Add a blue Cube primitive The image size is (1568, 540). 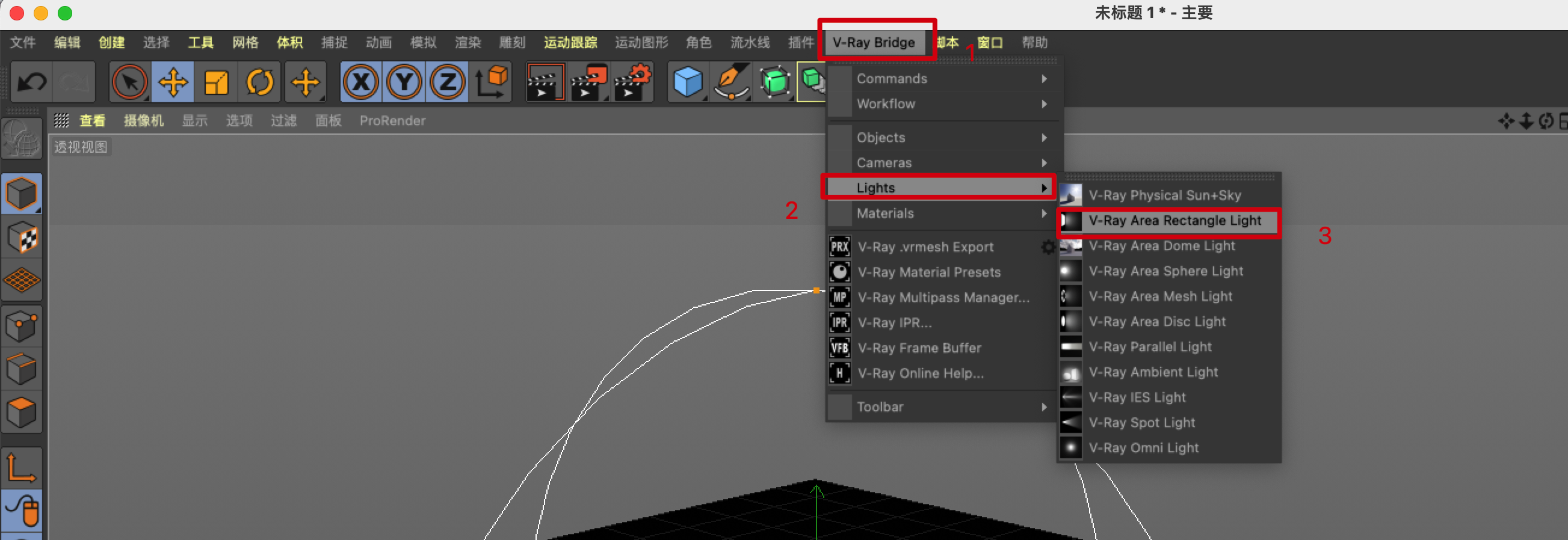[688, 82]
